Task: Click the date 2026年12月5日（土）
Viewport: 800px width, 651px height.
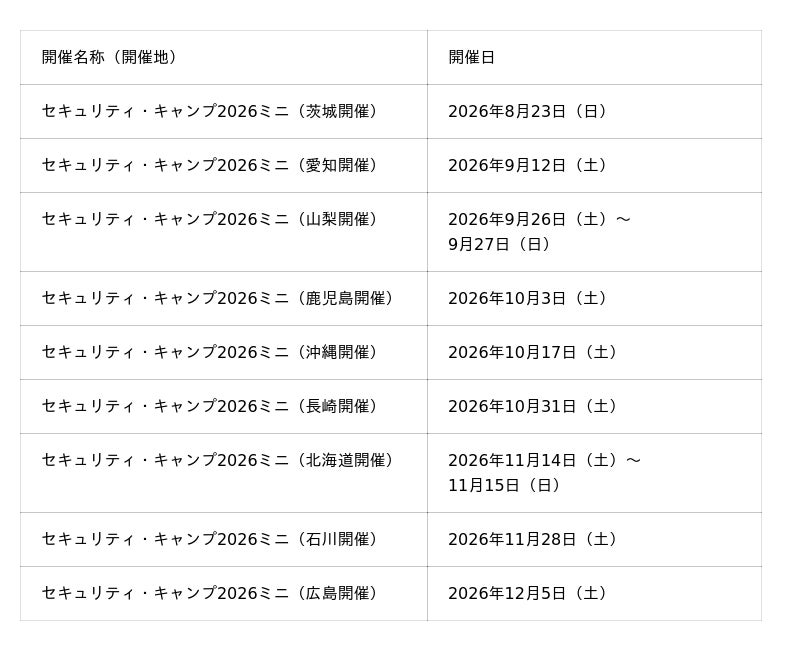Action: (x=530, y=593)
